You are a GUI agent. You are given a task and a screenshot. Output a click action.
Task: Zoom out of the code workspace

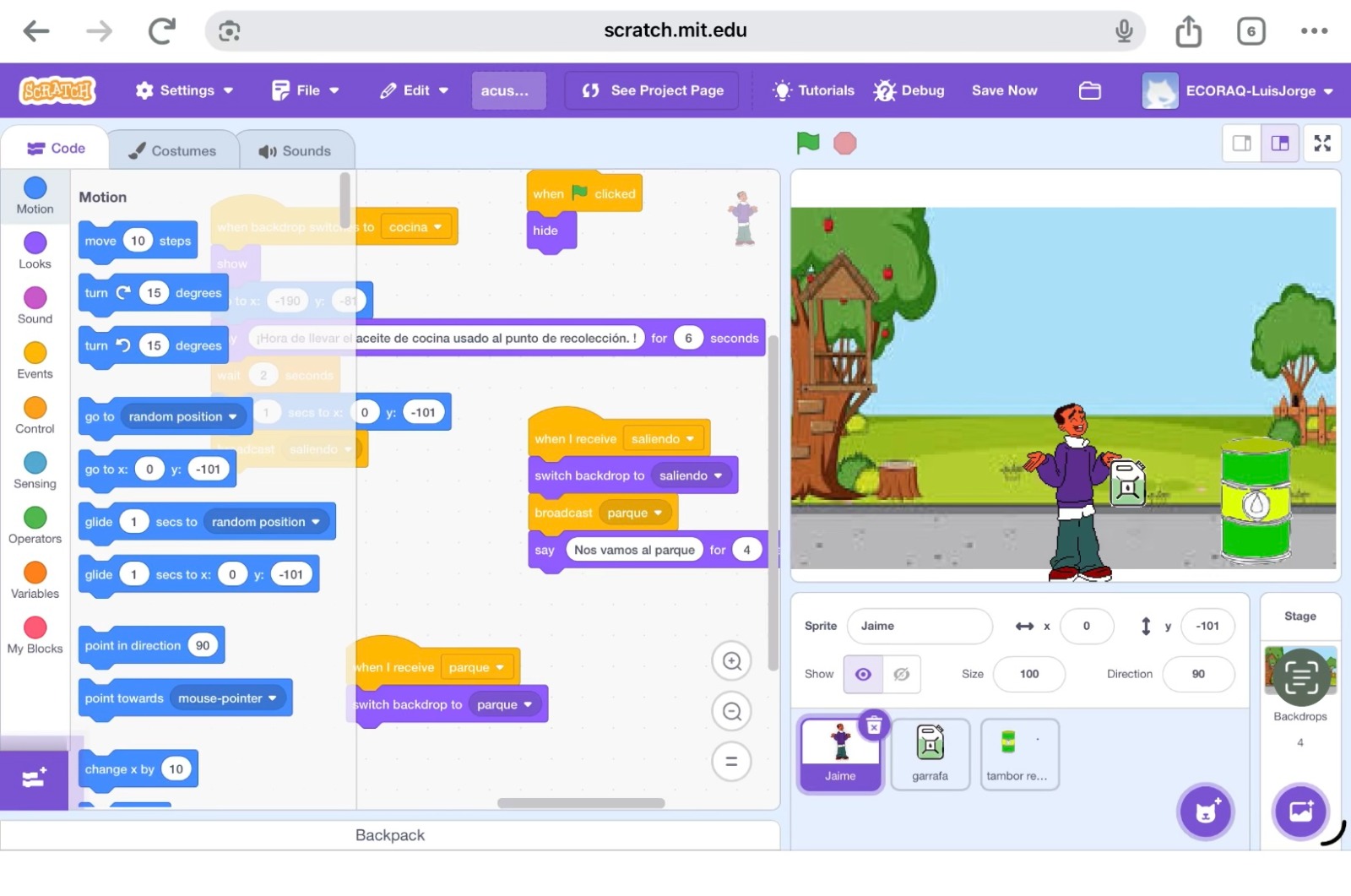[x=731, y=712]
